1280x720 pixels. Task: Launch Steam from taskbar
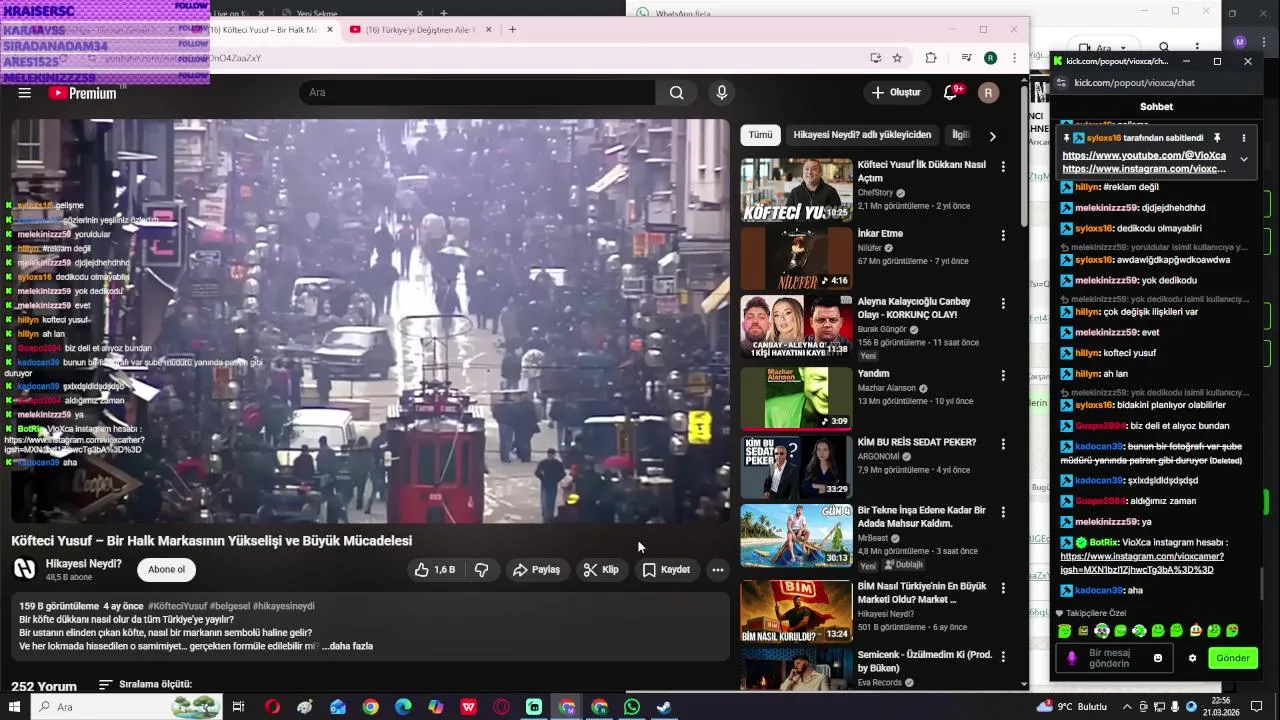664,707
